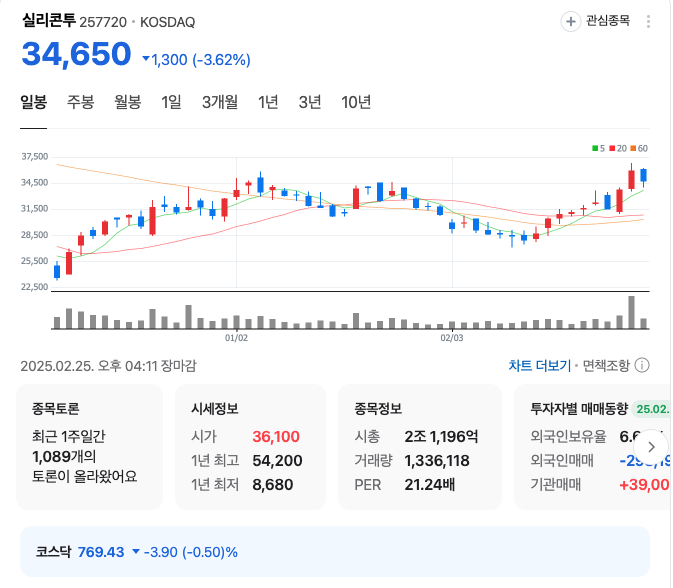Click the 외국인매매 row label
This screenshot has height=588, width=673.
[562, 461]
